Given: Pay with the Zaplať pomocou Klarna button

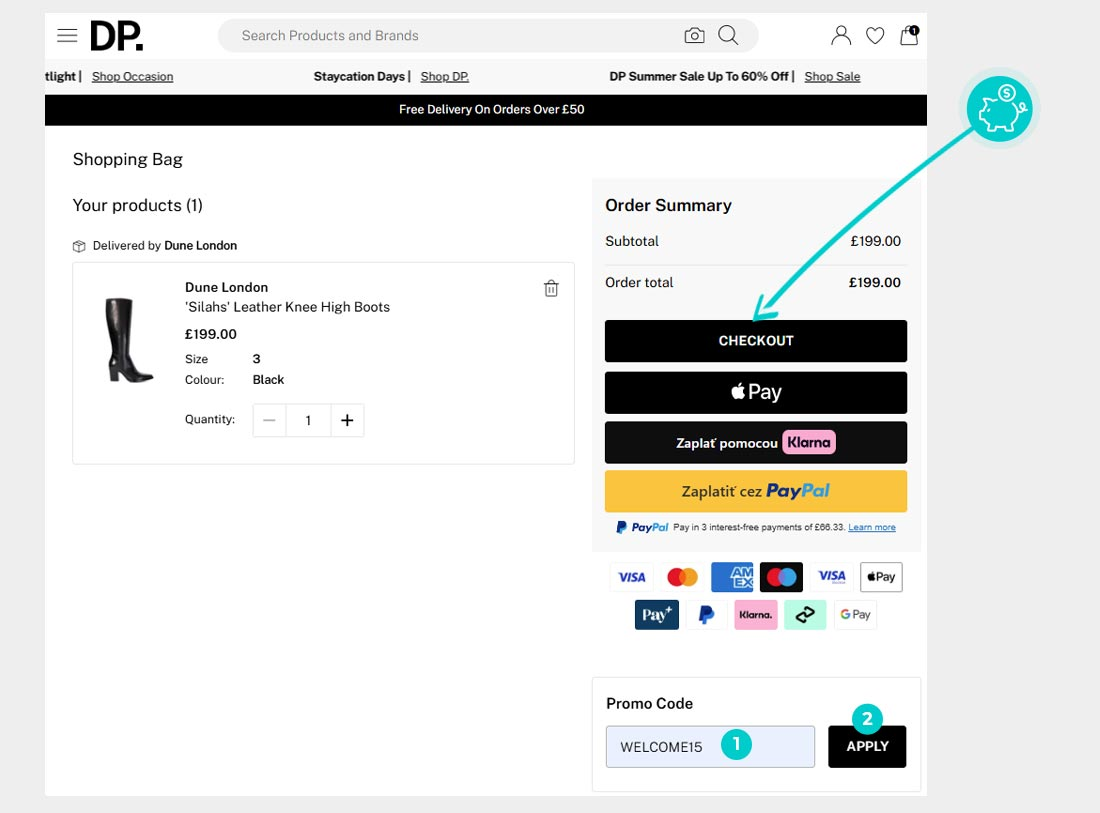Looking at the screenshot, I should 756,443.
